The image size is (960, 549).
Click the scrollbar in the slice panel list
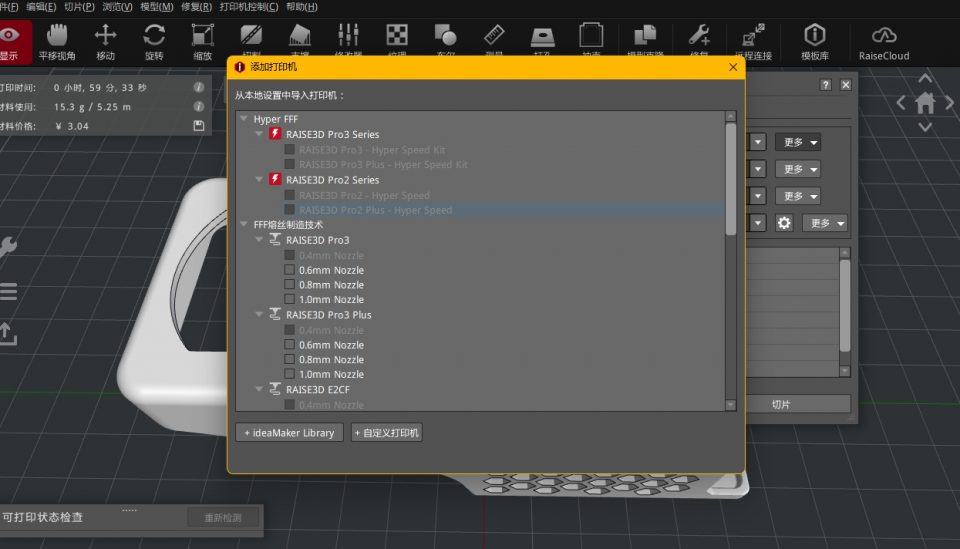pyautogui.click(x=845, y=306)
